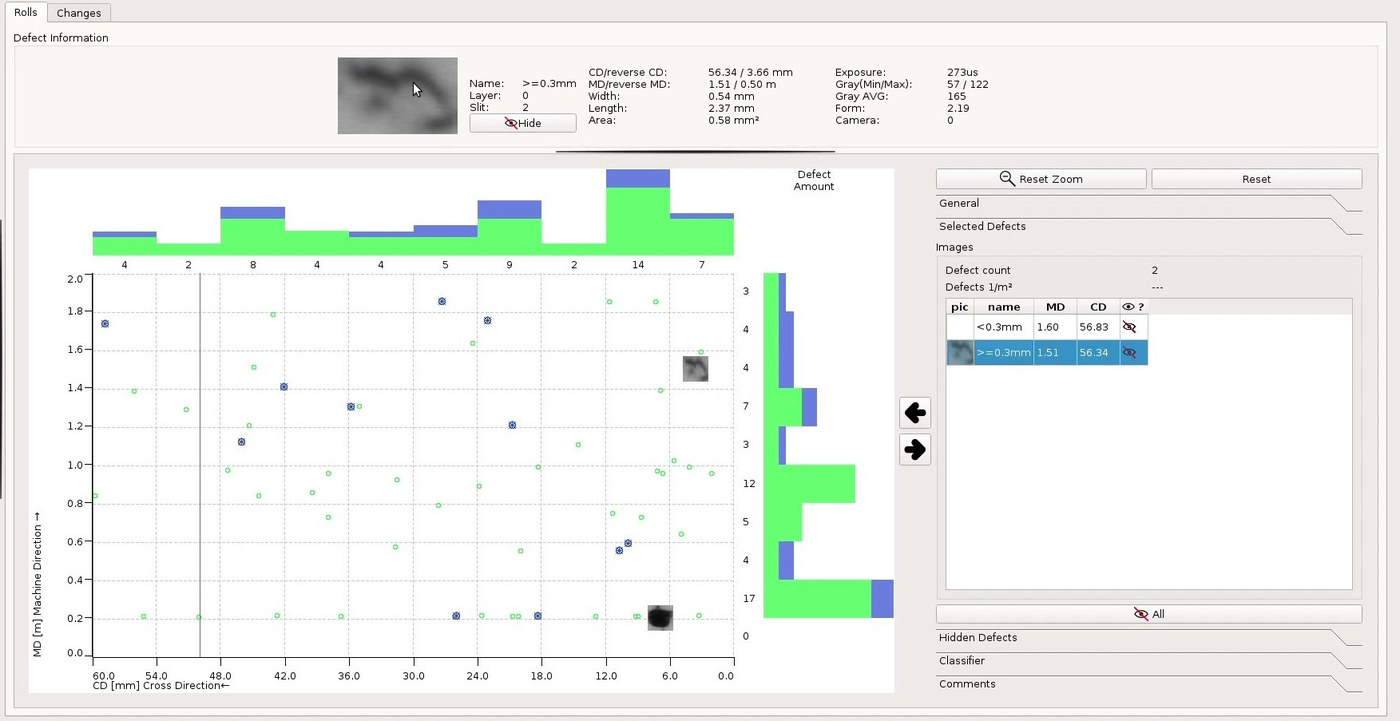This screenshot has height=721, width=1400.
Task: Click the pic thumbnail in >=0.3mm row
Action: [x=960, y=352]
